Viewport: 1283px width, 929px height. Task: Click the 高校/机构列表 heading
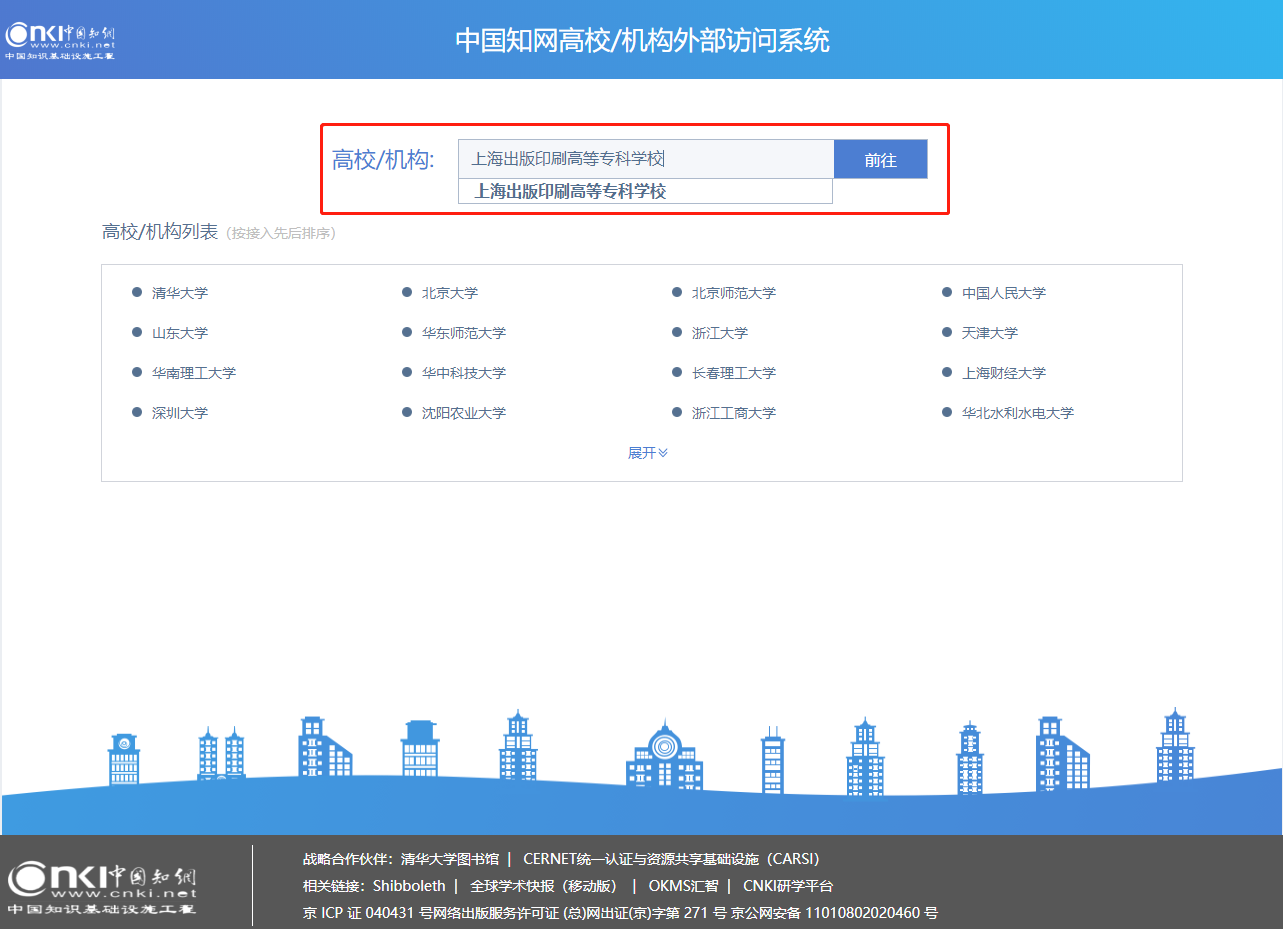point(160,232)
